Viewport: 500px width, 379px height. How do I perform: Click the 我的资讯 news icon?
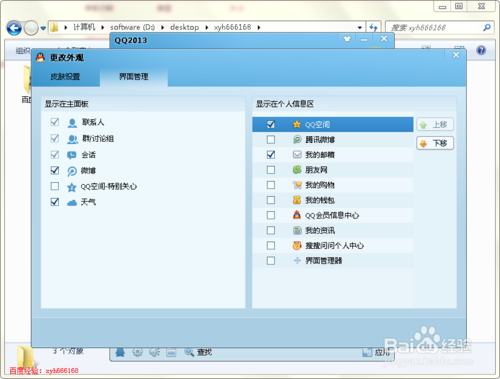coord(297,230)
